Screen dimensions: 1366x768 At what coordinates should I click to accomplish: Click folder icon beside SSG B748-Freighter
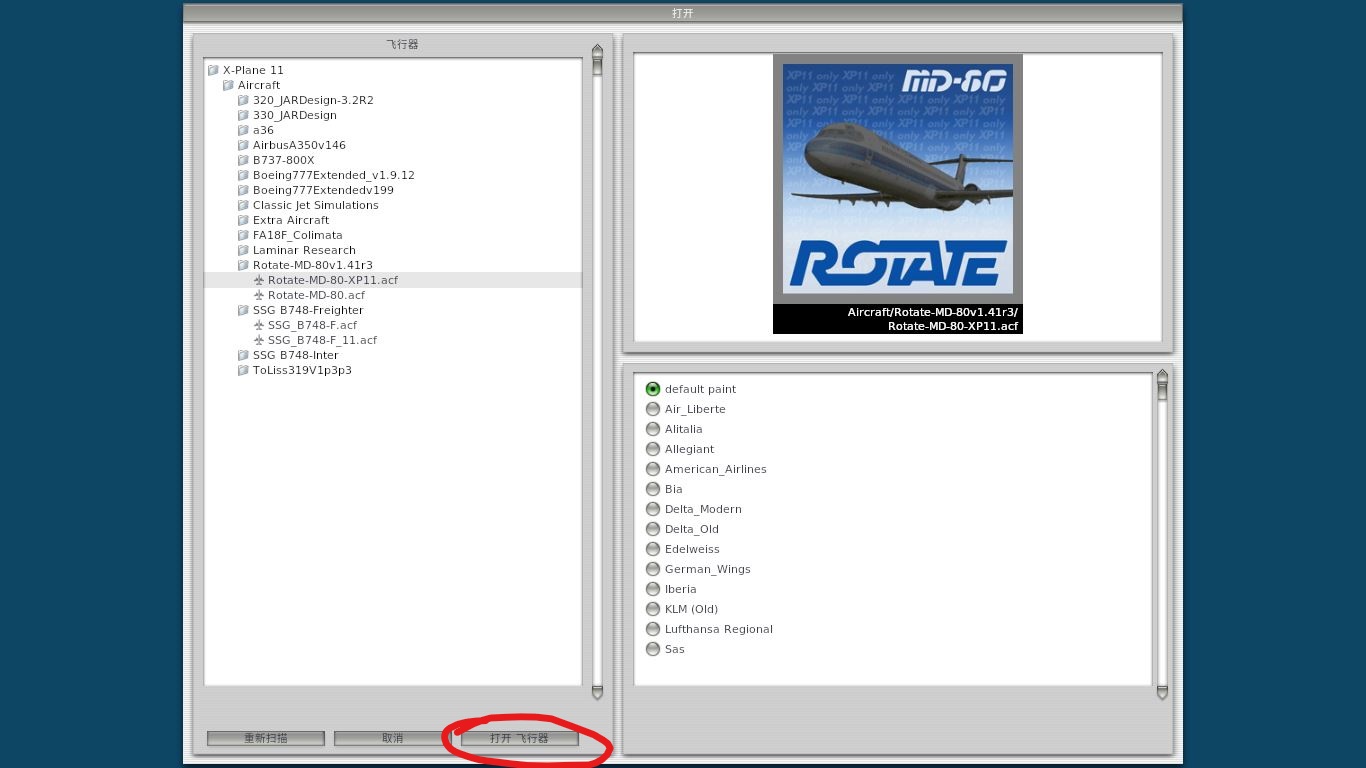243,310
